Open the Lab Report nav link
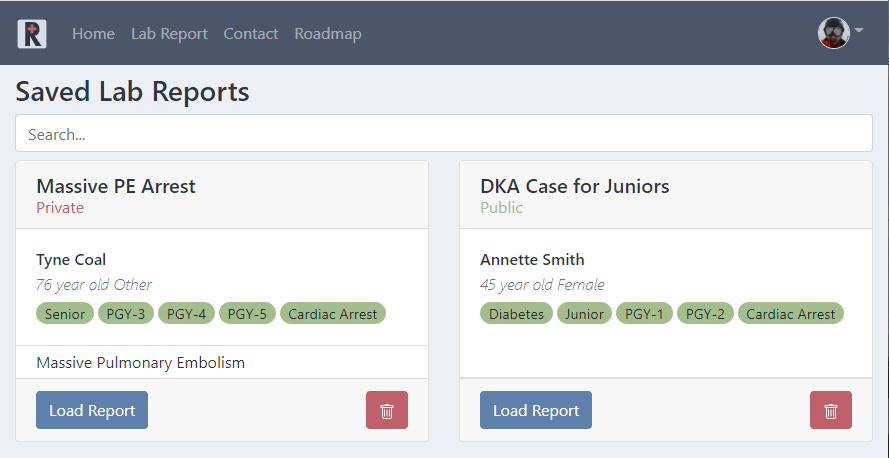 (169, 34)
